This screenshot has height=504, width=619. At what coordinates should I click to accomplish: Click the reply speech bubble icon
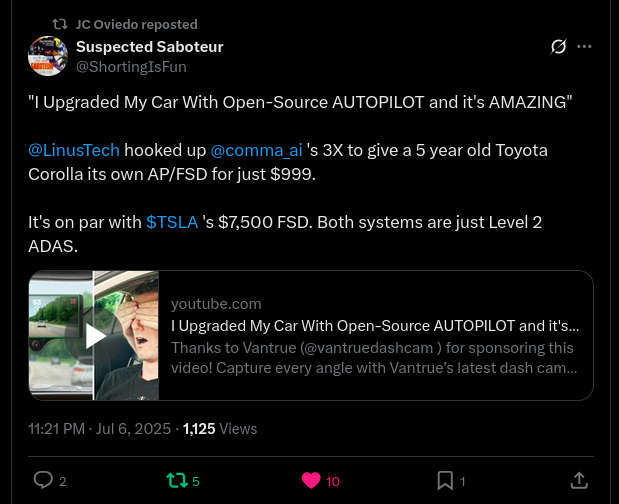click(x=43, y=480)
